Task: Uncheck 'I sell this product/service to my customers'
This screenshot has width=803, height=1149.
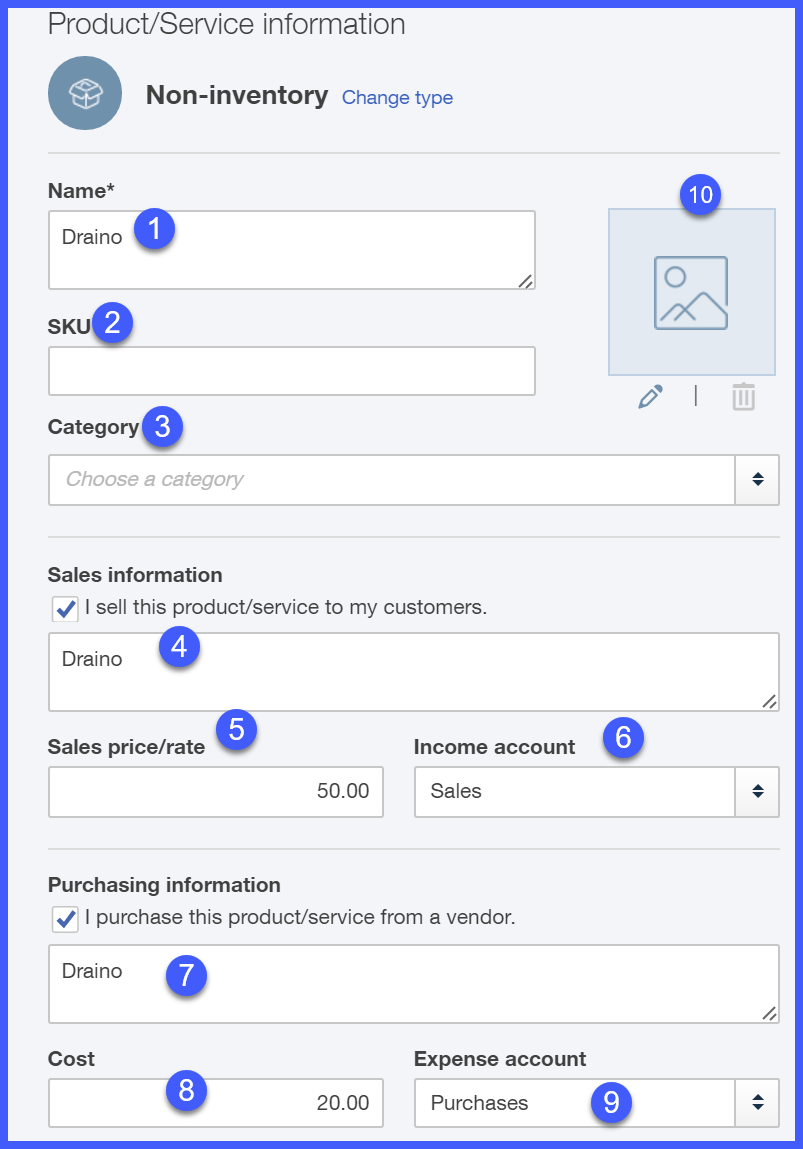Action: 65,608
